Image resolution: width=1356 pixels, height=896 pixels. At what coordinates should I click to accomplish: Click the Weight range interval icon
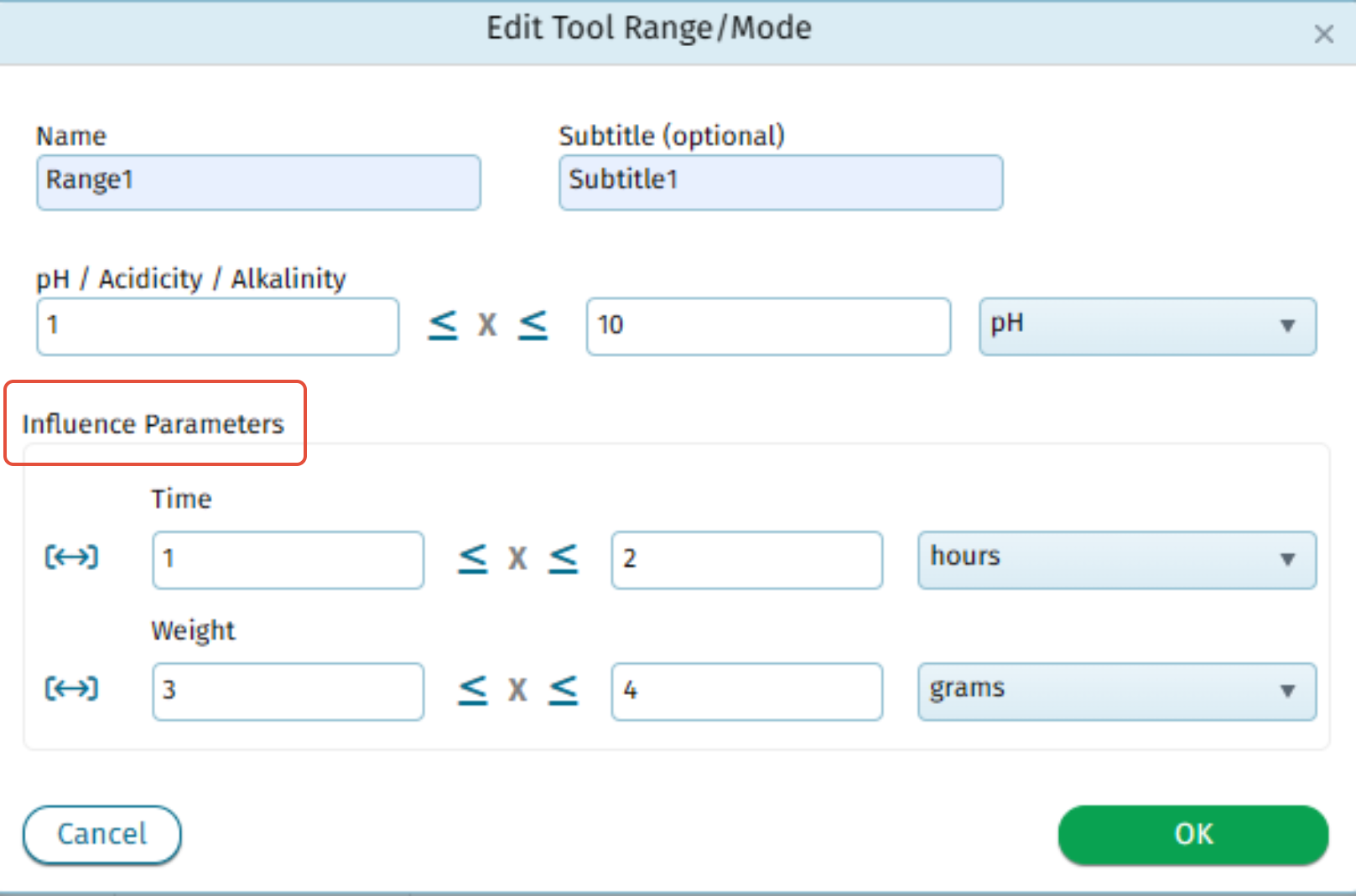tap(71, 689)
